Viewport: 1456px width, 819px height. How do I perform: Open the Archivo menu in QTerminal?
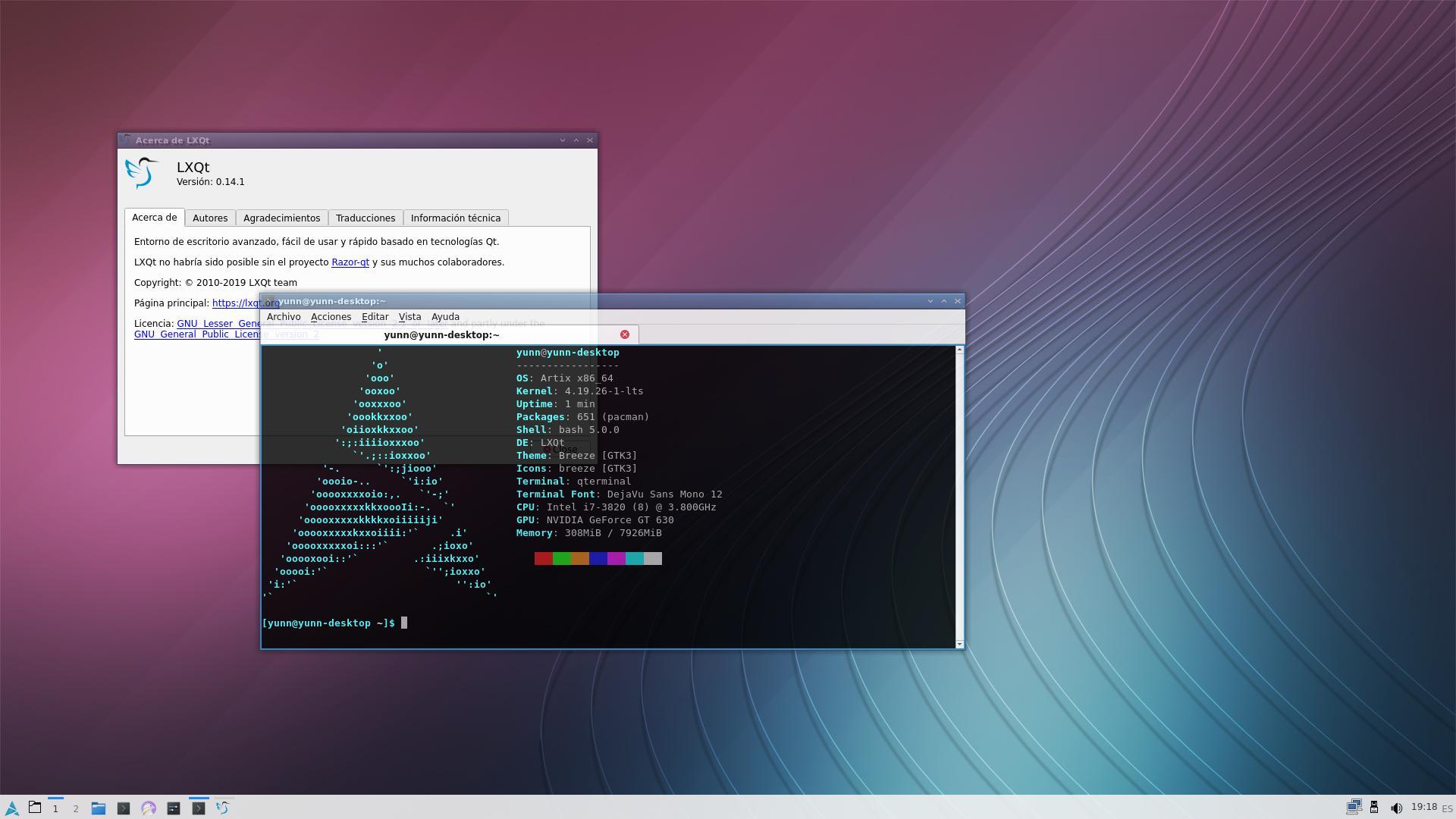click(284, 316)
